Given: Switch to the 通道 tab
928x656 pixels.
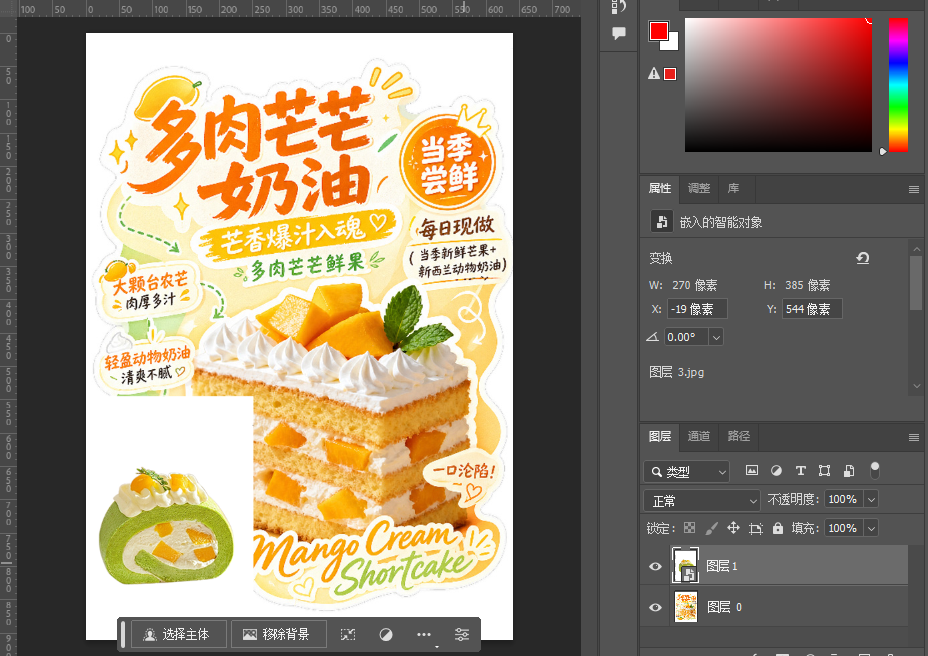Looking at the screenshot, I should (699, 436).
